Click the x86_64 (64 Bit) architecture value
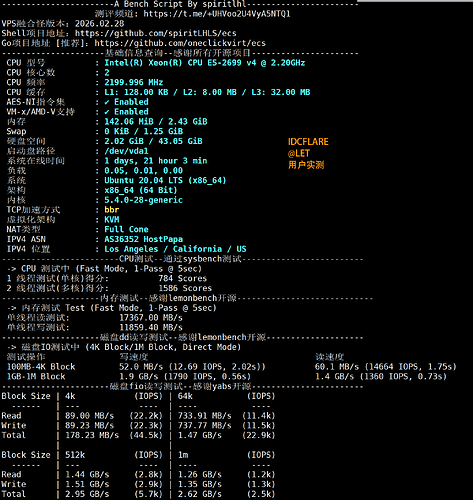 point(141,190)
